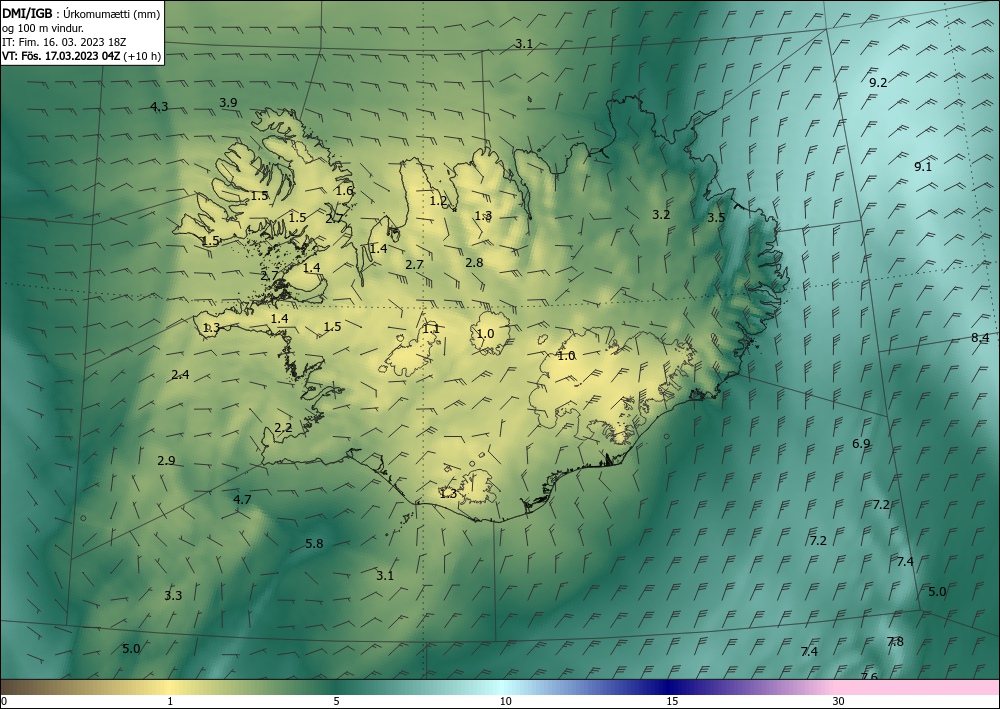Click the 7.8 value label
The image size is (1000, 709).
coord(895,641)
